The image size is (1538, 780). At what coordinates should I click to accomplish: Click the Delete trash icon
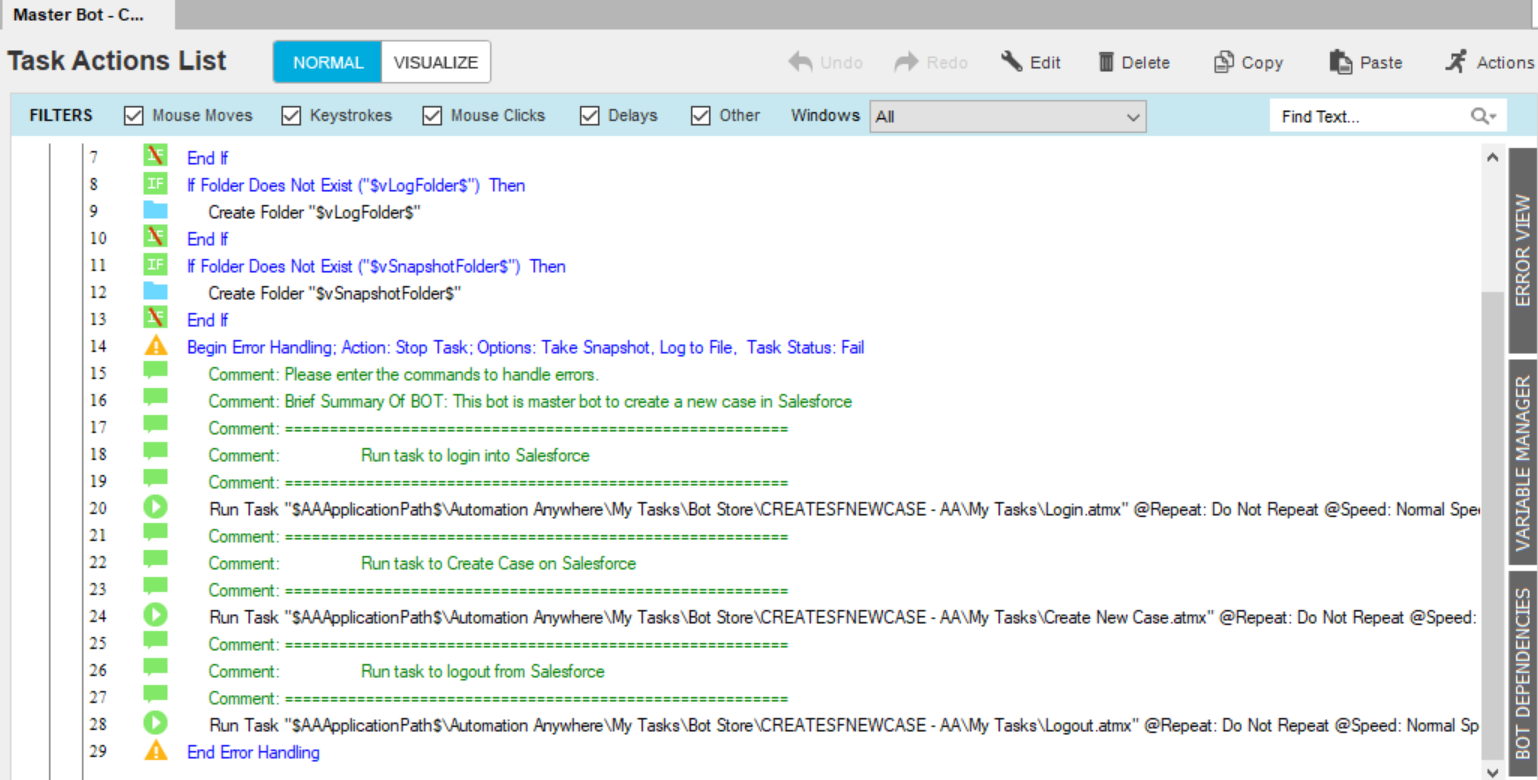[x=1106, y=62]
